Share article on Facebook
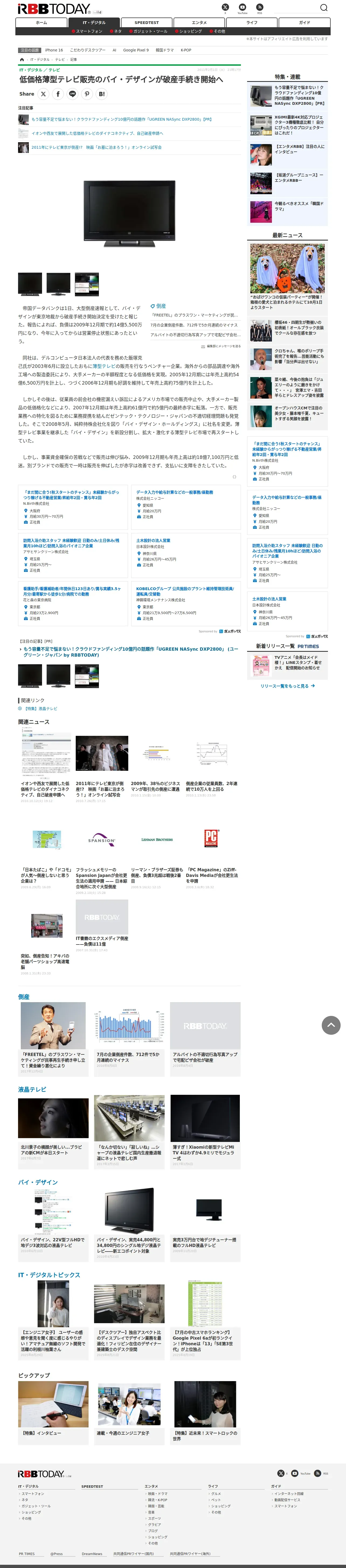Screen dimensions: 346x1568 [58, 94]
